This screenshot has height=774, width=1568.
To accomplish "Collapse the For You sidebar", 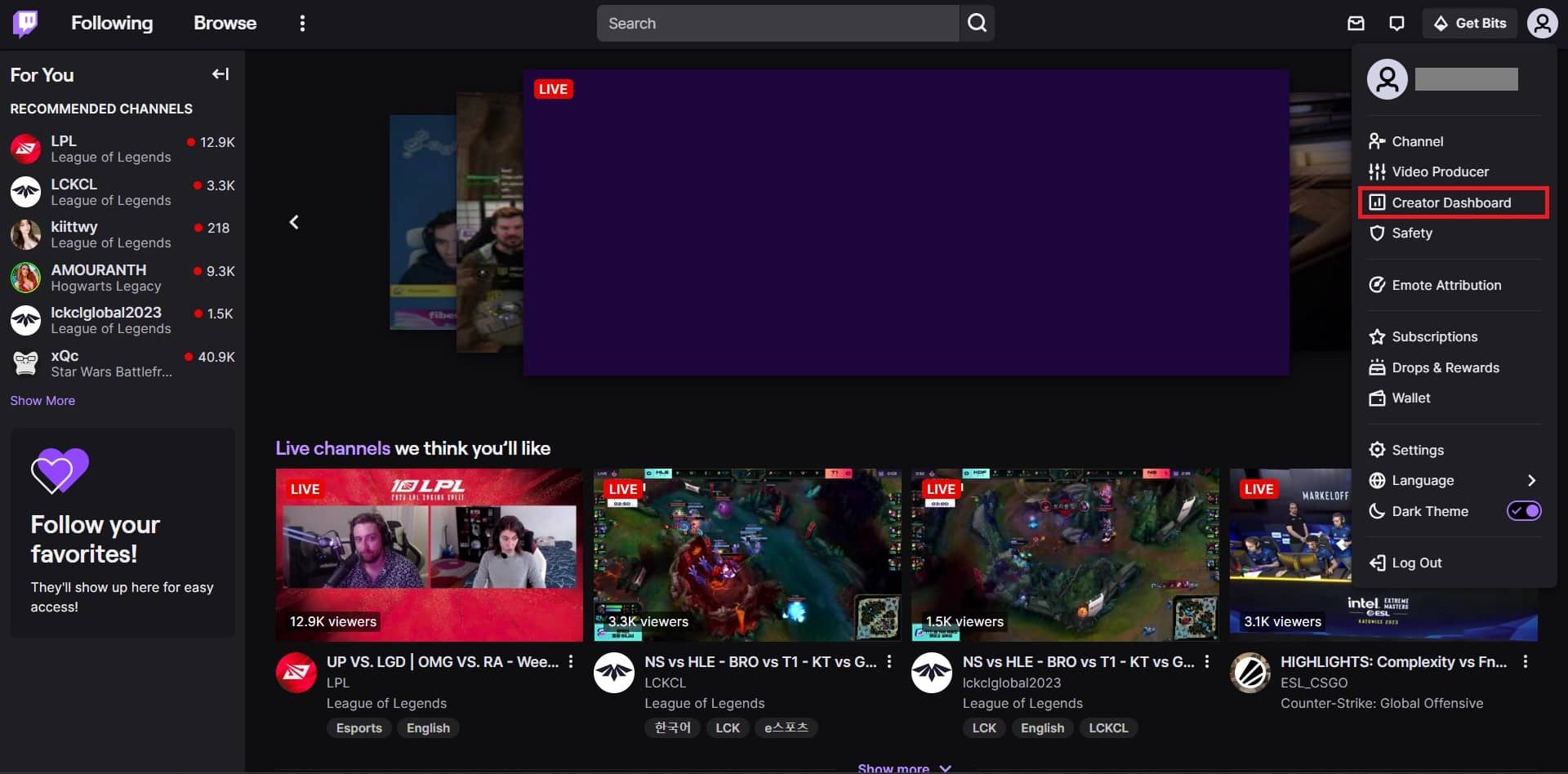I will pyautogui.click(x=219, y=74).
